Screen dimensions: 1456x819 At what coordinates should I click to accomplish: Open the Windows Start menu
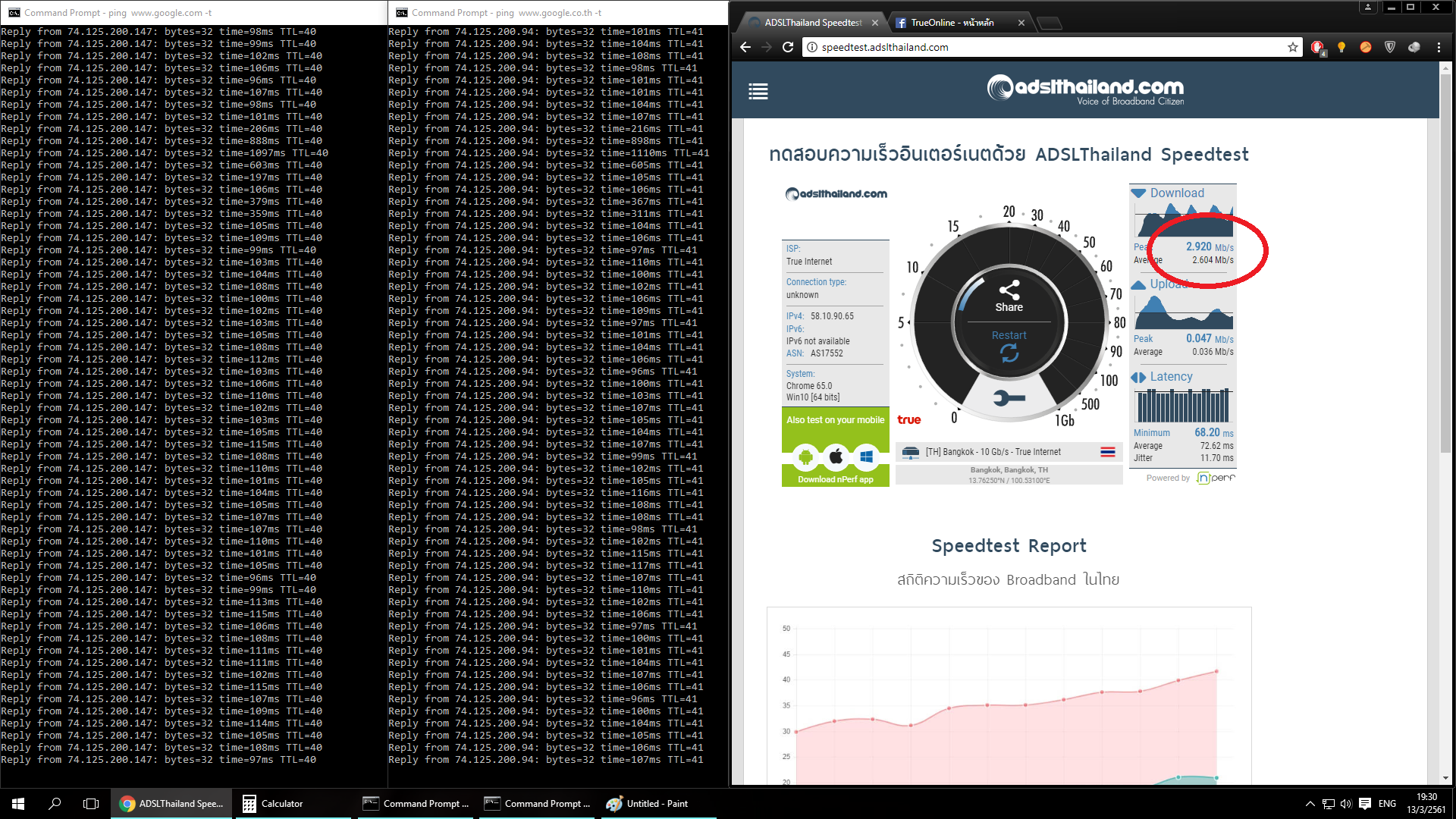(18, 804)
